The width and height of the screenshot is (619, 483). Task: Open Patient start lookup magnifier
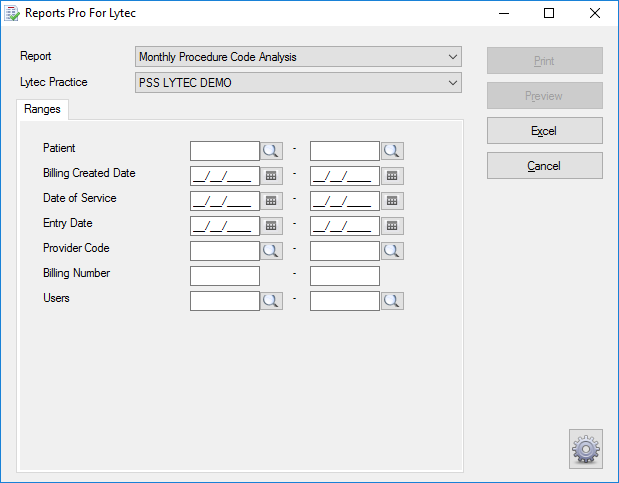[271, 151]
